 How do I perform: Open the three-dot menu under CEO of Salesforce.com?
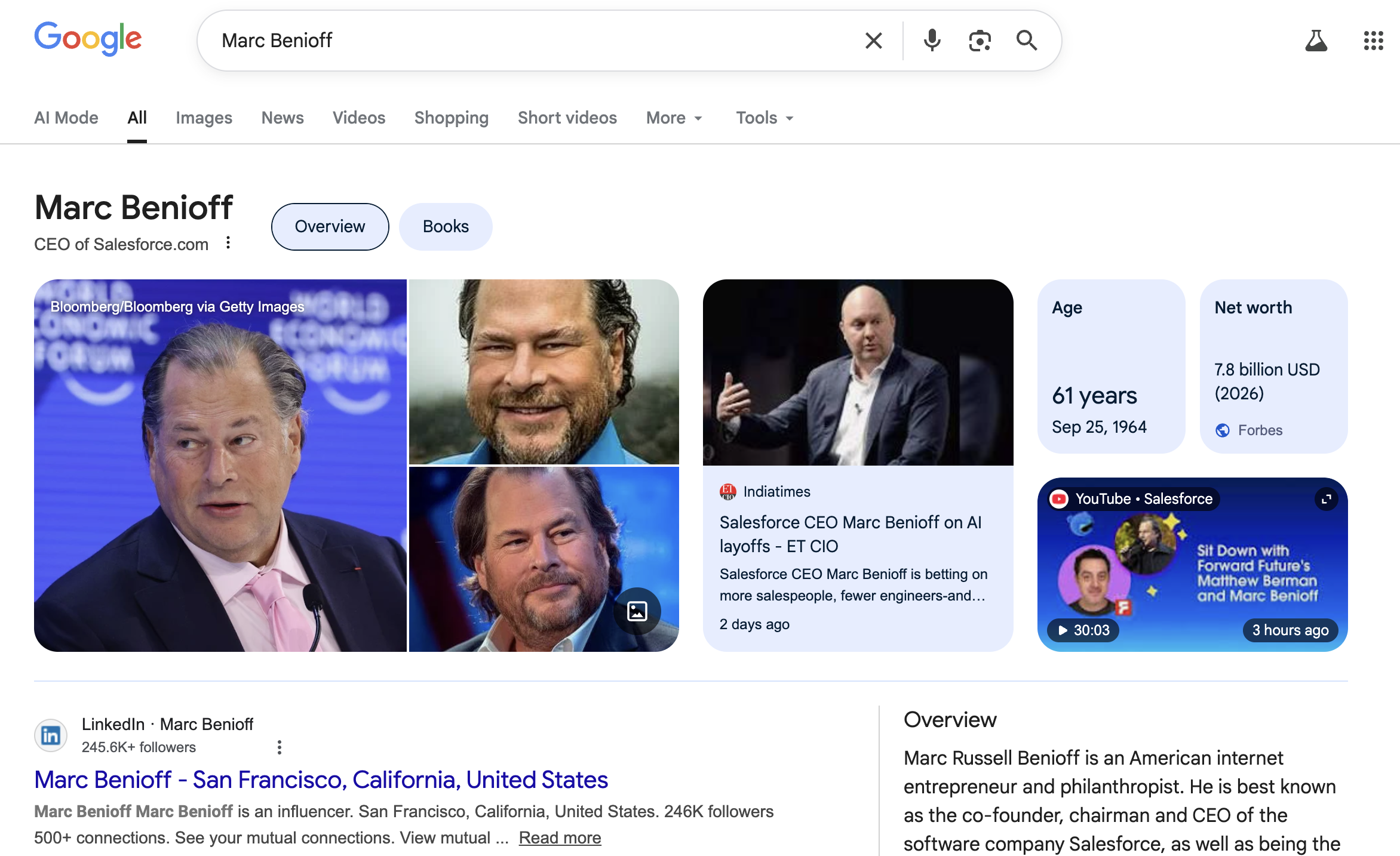pyautogui.click(x=228, y=243)
